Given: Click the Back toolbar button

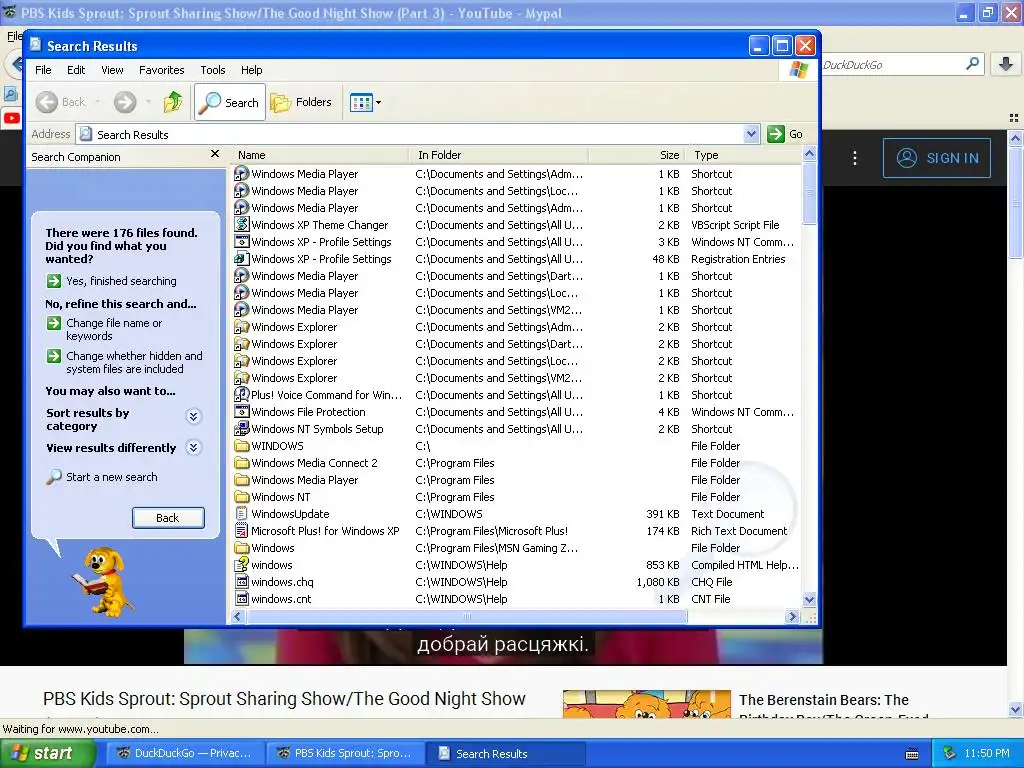Looking at the screenshot, I should 61,102.
